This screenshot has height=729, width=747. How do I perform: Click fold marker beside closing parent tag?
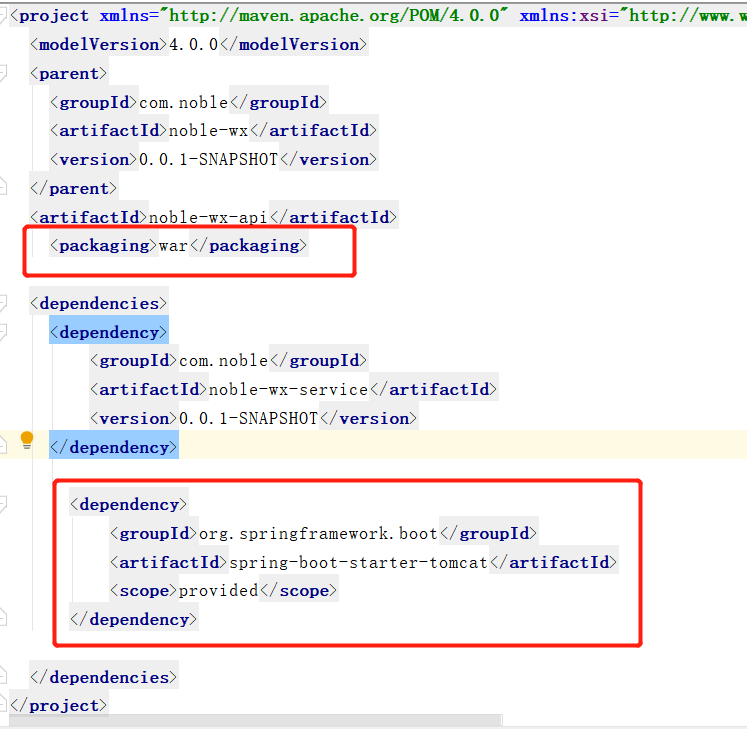pyautogui.click(x=2, y=186)
